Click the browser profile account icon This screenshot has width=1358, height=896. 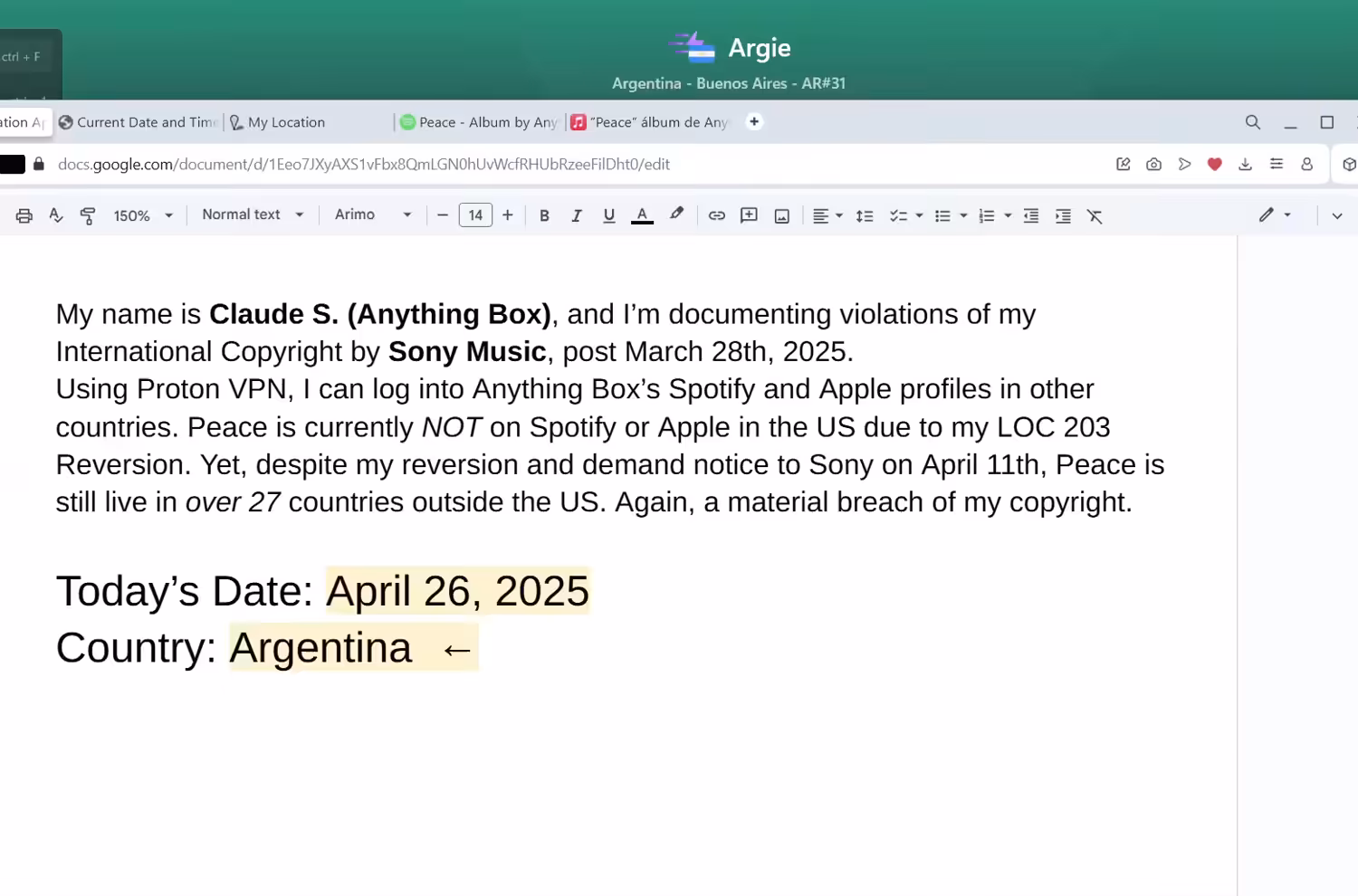point(1307,164)
